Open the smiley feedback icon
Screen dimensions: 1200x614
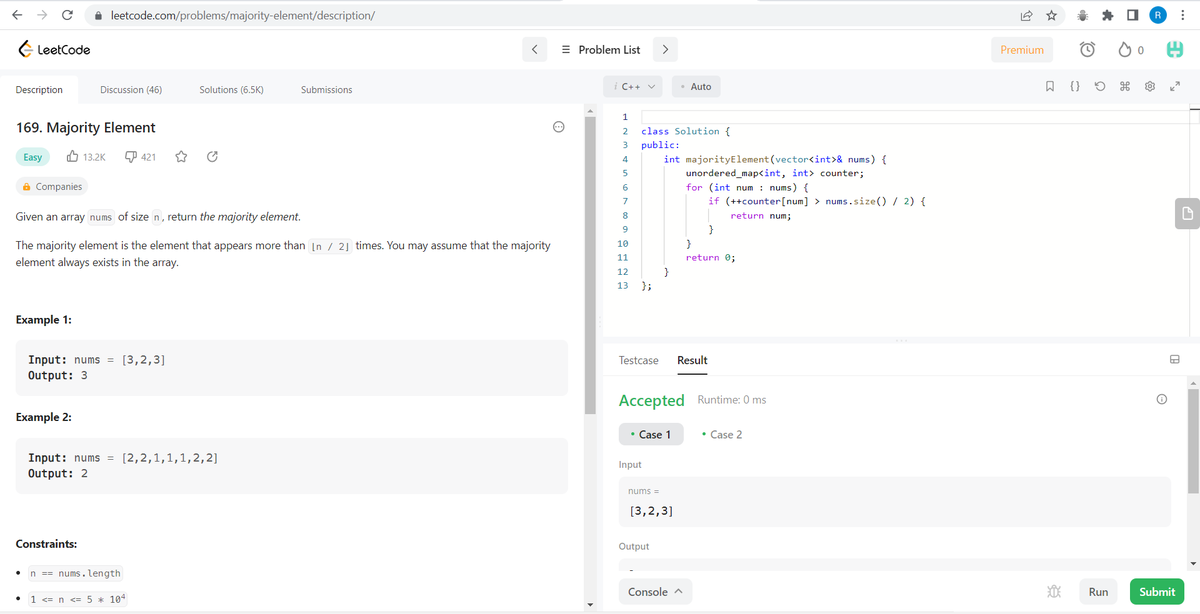point(559,127)
